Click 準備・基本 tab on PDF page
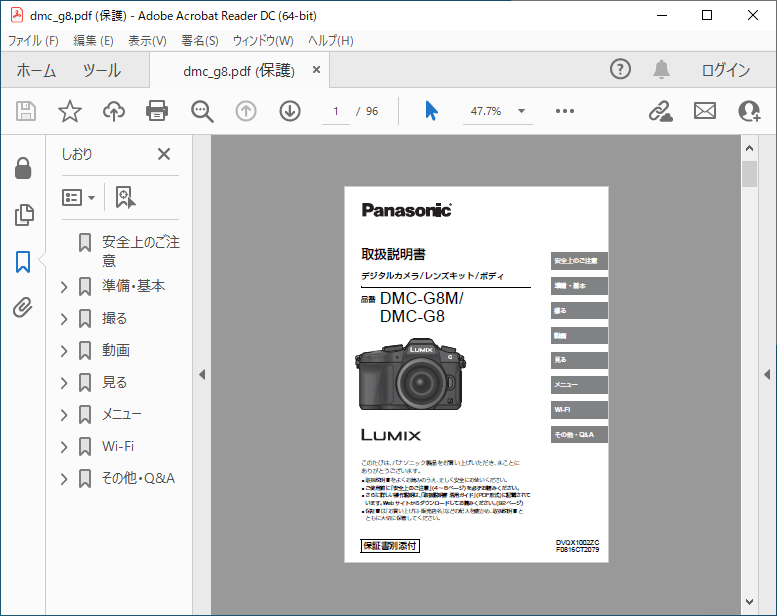777x616 pixels. 579,286
